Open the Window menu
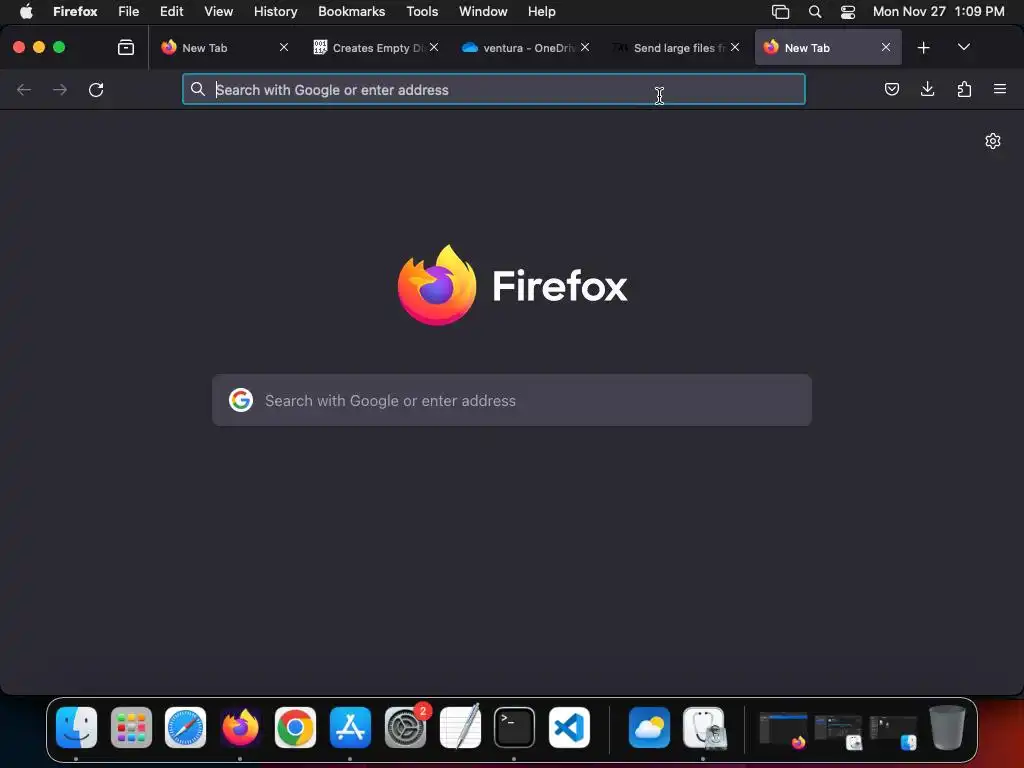The height and width of the screenshot is (768, 1024). 483,11
